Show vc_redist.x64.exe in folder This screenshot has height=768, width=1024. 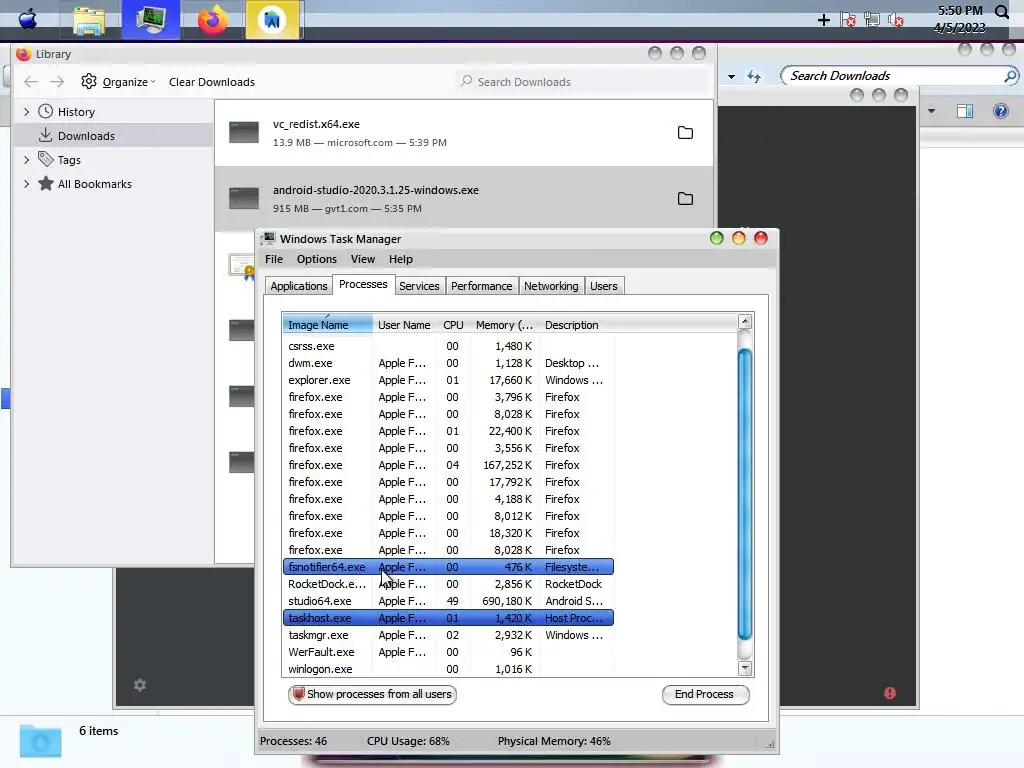pos(685,133)
